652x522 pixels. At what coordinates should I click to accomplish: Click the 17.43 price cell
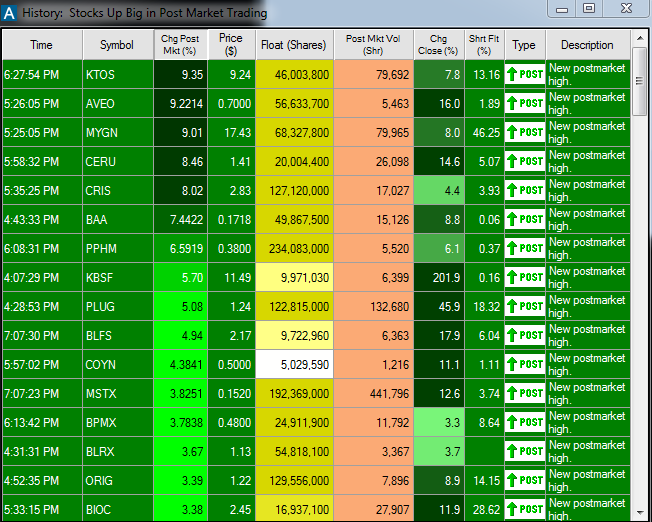coord(232,132)
